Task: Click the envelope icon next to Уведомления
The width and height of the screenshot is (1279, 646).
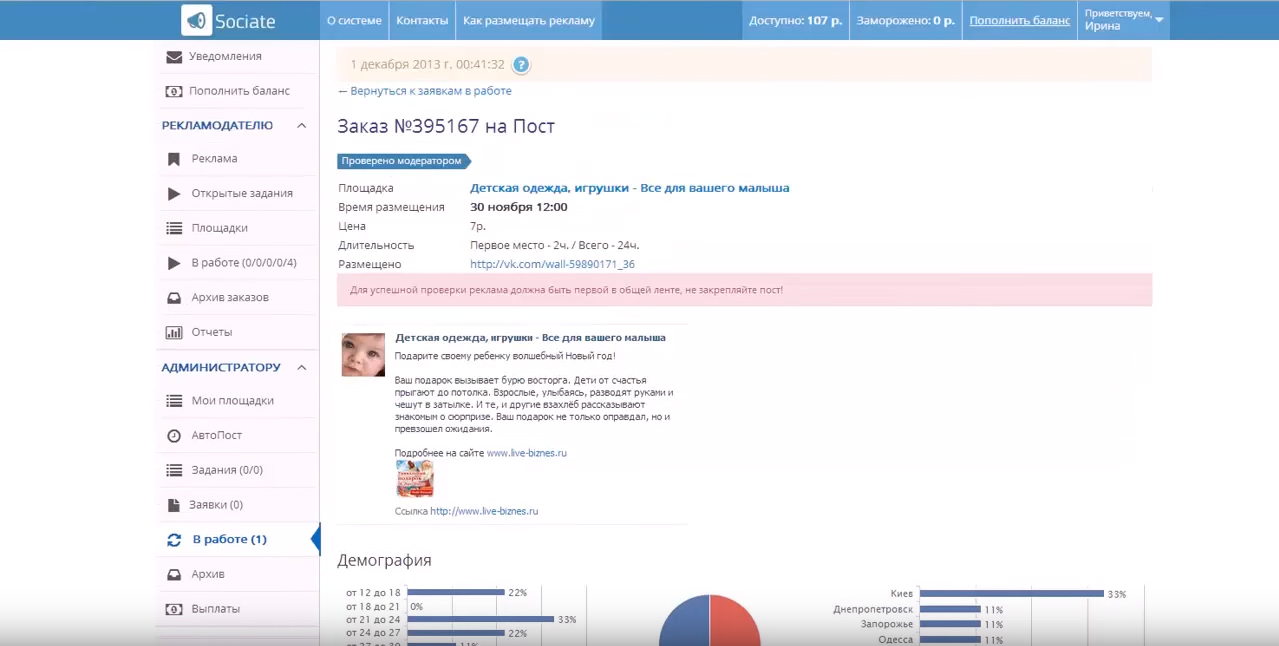Action: 173,57
